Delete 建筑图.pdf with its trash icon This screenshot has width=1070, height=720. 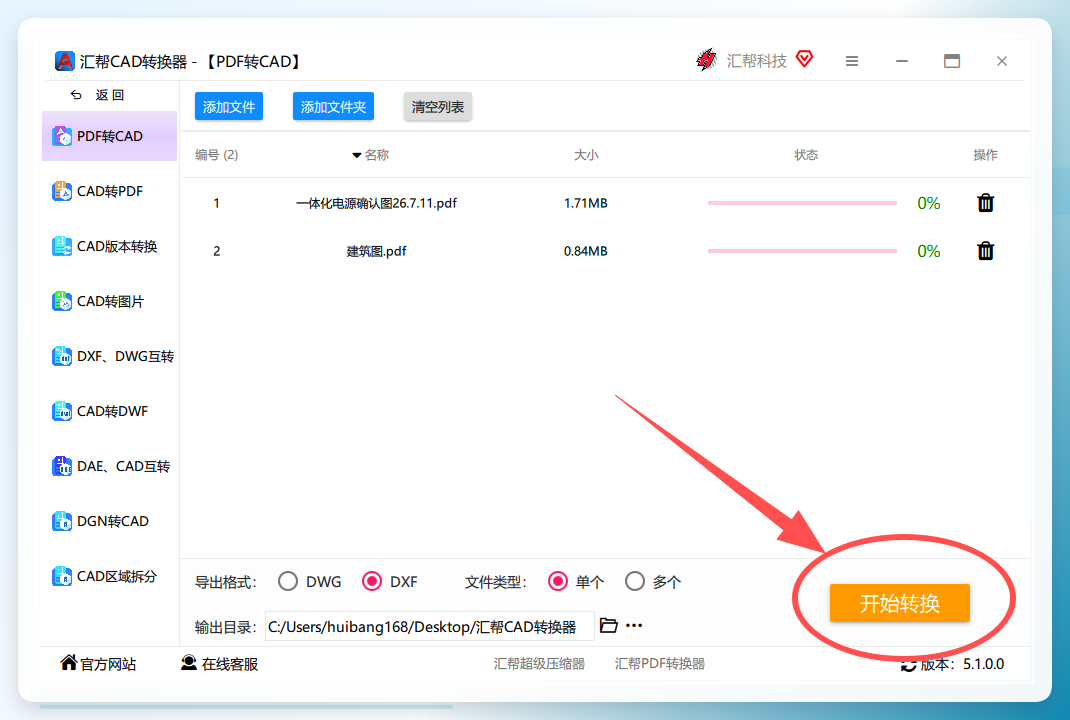[985, 251]
